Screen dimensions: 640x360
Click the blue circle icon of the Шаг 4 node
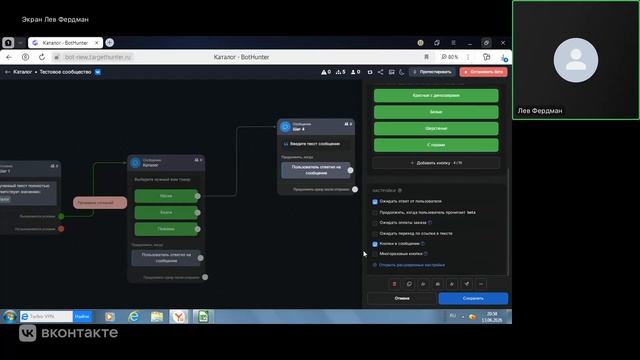(285, 127)
